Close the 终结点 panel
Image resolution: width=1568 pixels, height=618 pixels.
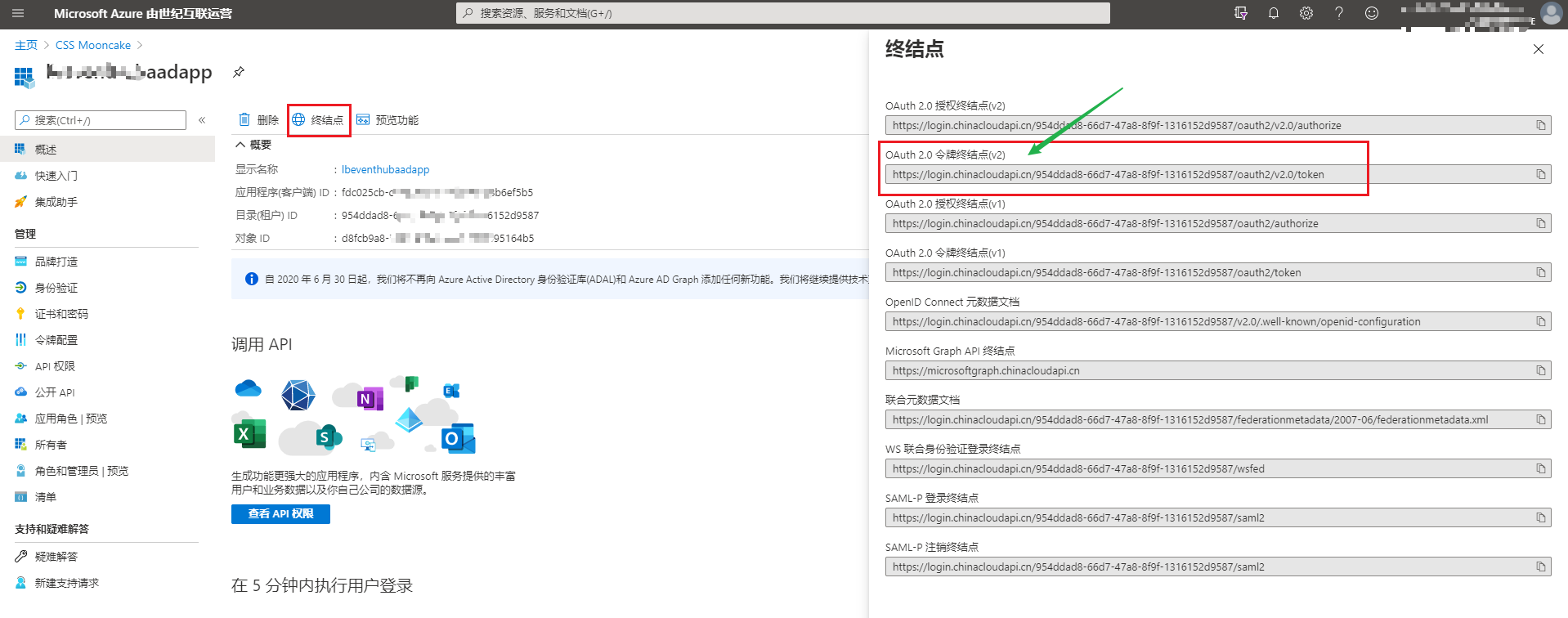[1538, 49]
